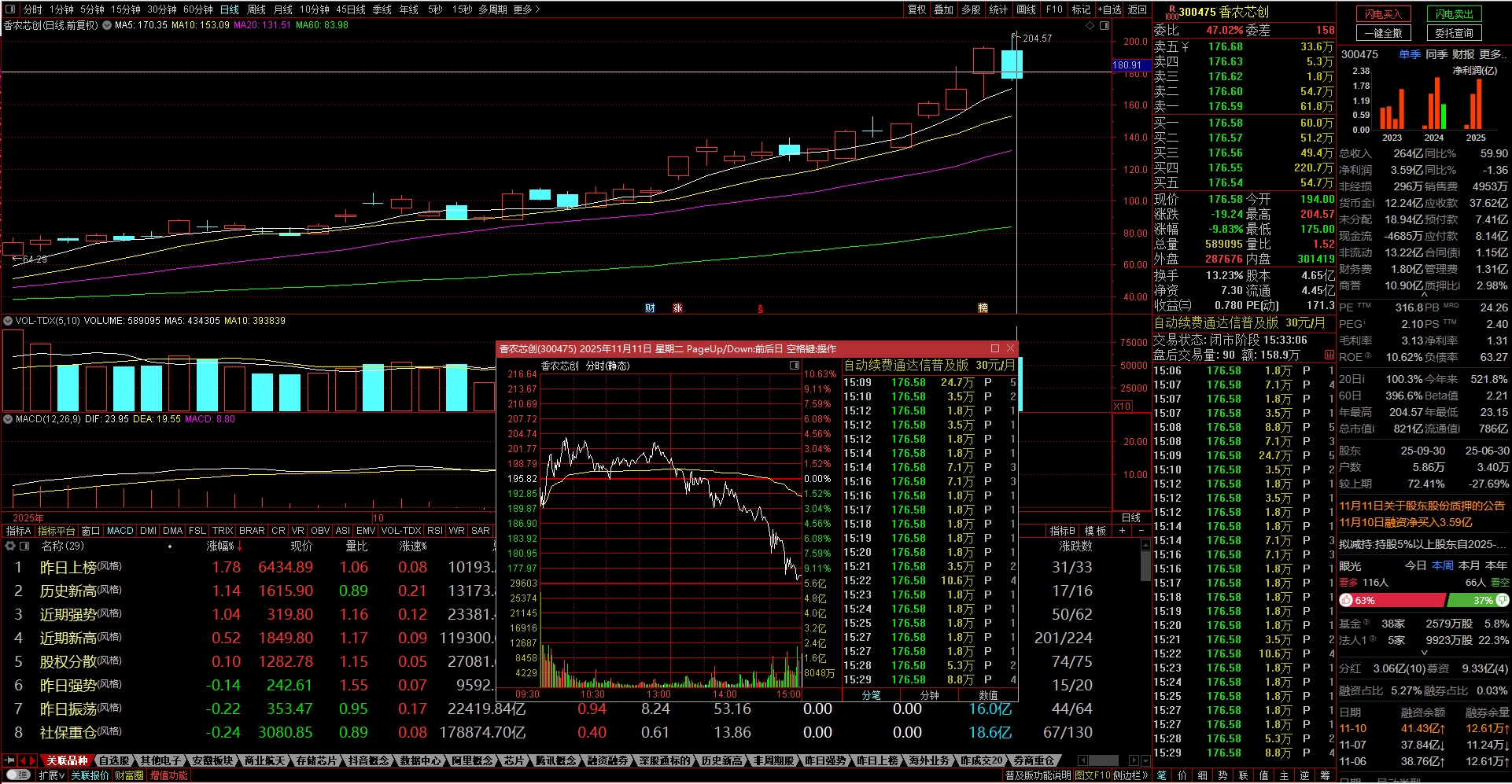Click the 一键全撤 cancel-all button
1512x784 pixels.
[x=1384, y=33]
